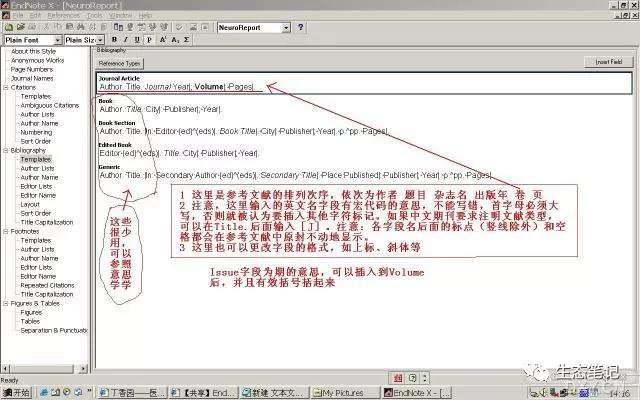Click the red IME language bar icon
This screenshot has width=640, height=400.
(398, 378)
